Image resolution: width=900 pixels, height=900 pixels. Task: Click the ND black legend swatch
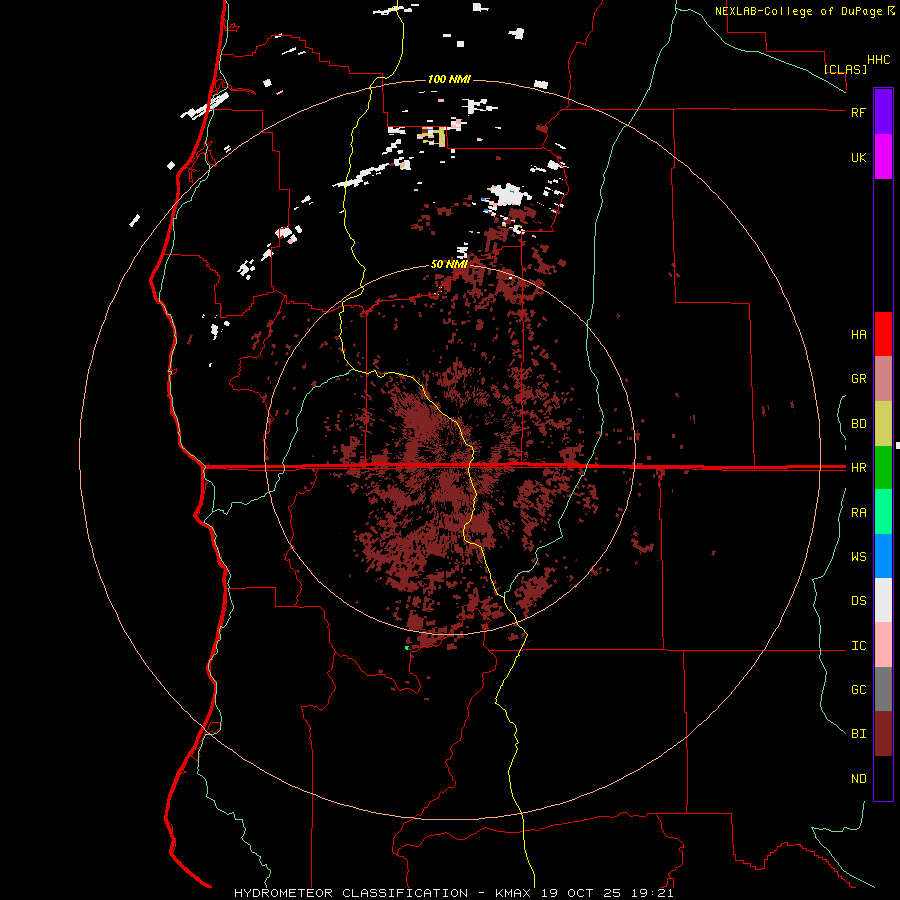click(883, 778)
